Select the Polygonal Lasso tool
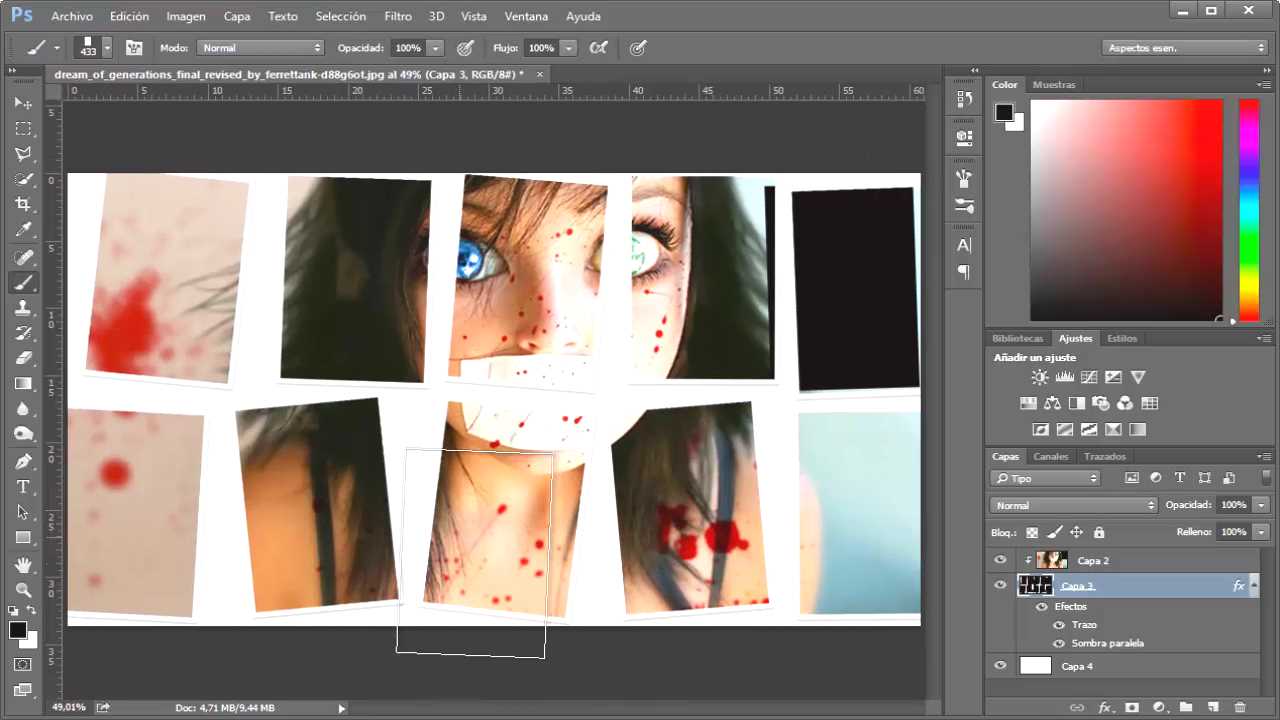 [23, 154]
